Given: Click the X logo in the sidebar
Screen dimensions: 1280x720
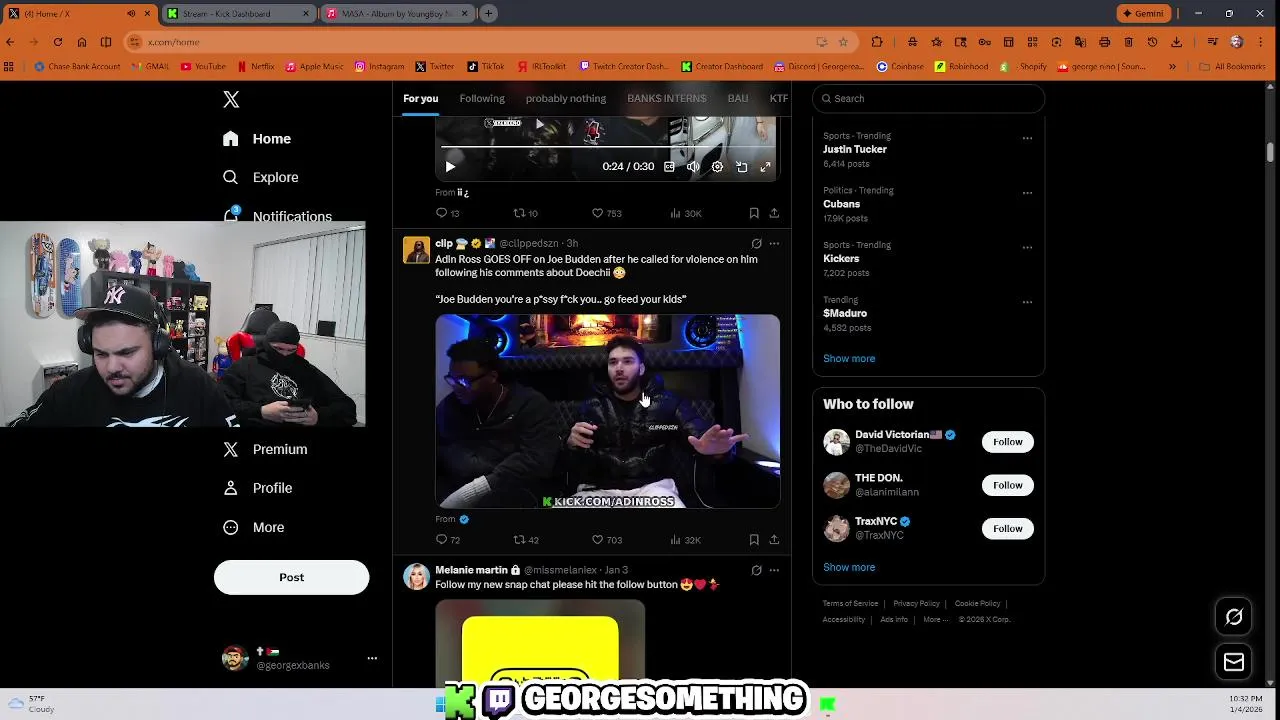Looking at the screenshot, I should tap(231, 99).
